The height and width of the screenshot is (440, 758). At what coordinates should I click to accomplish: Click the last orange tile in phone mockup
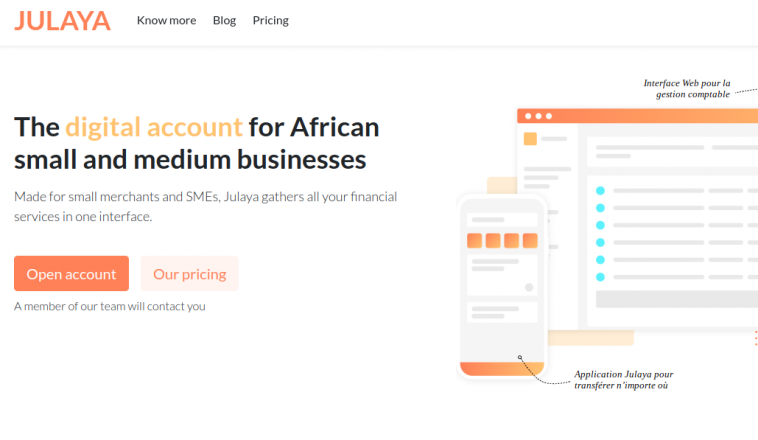click(529, 241)
